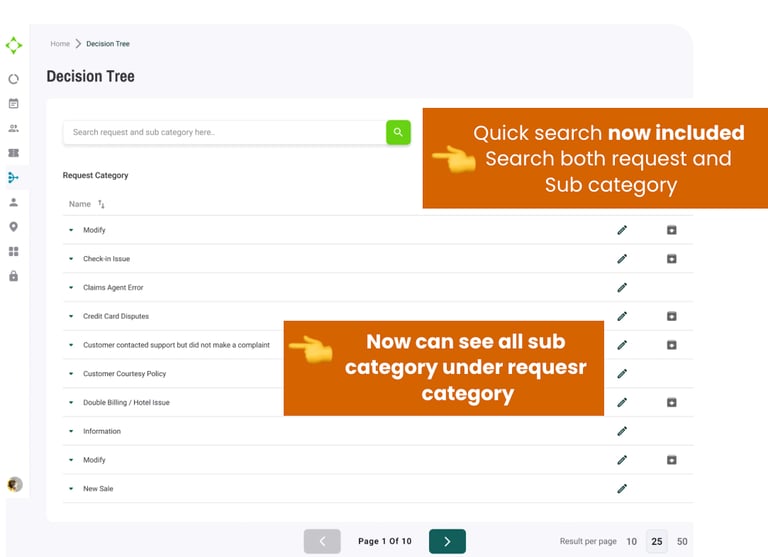
Task: Go to the Home breadcrumb
Action: pos(60,44)
